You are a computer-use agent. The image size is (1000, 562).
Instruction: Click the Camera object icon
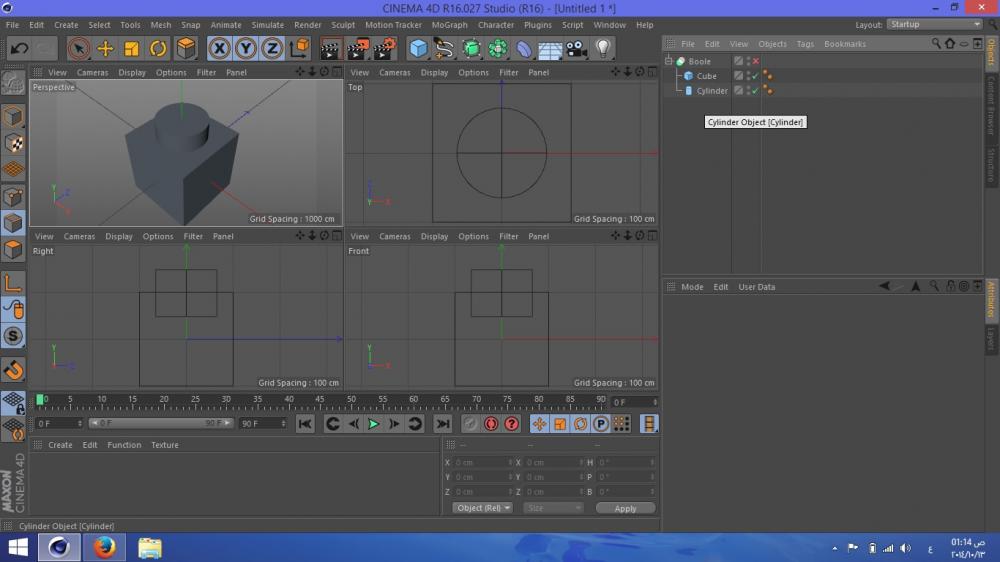tap(577, 48)
